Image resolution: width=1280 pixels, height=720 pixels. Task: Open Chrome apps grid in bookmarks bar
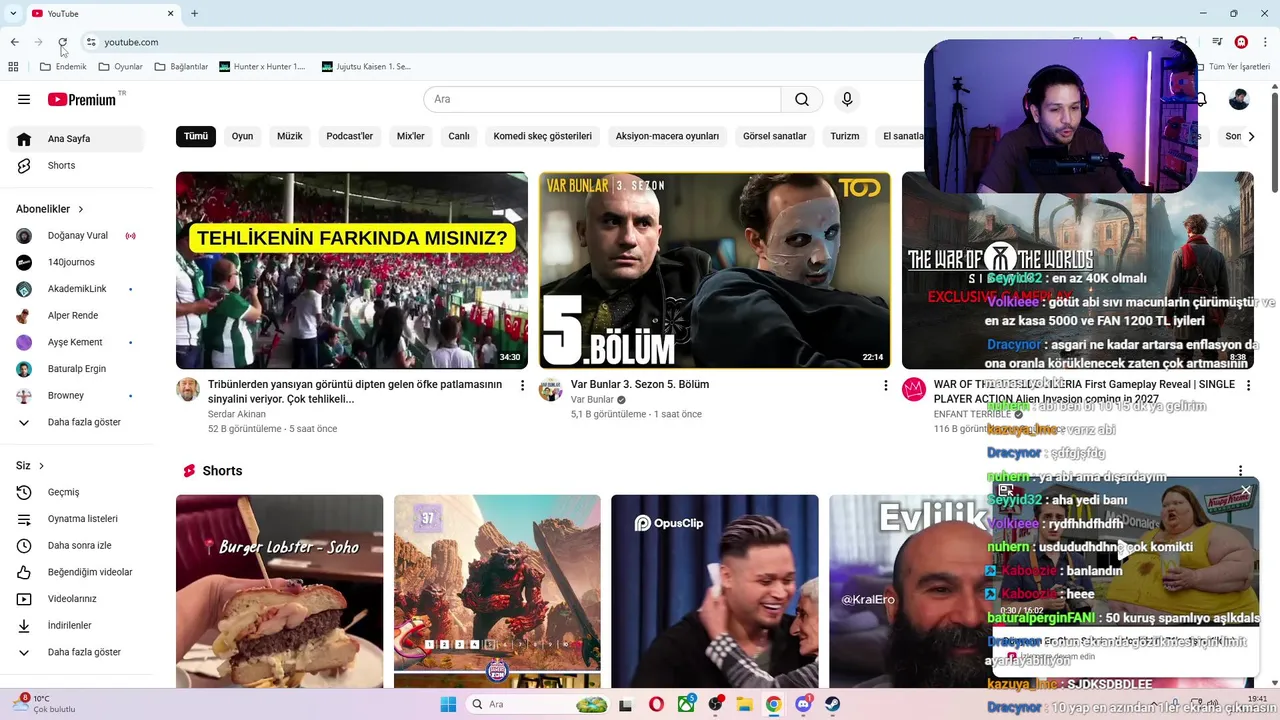click(x=13, y=67)
